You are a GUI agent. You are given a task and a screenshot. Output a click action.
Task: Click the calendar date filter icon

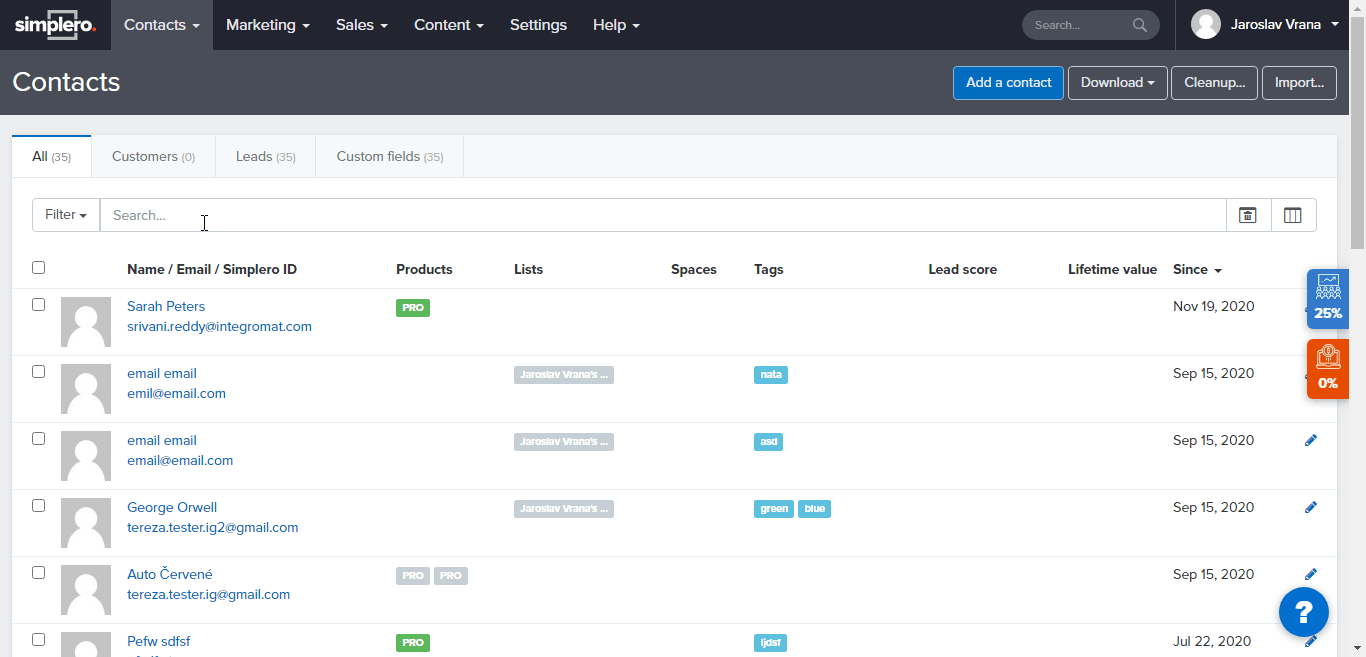pos(1248,215)
